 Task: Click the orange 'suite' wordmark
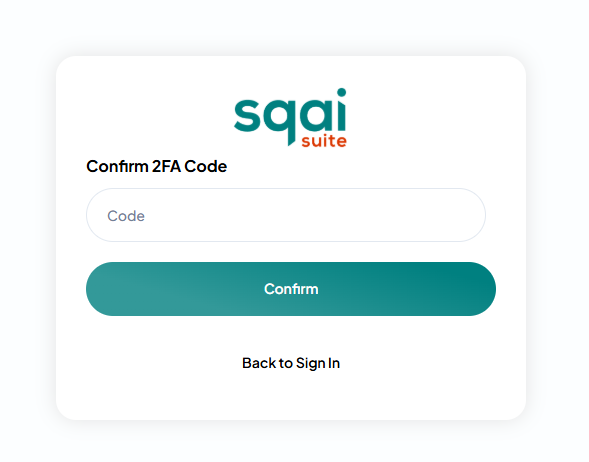324,141
